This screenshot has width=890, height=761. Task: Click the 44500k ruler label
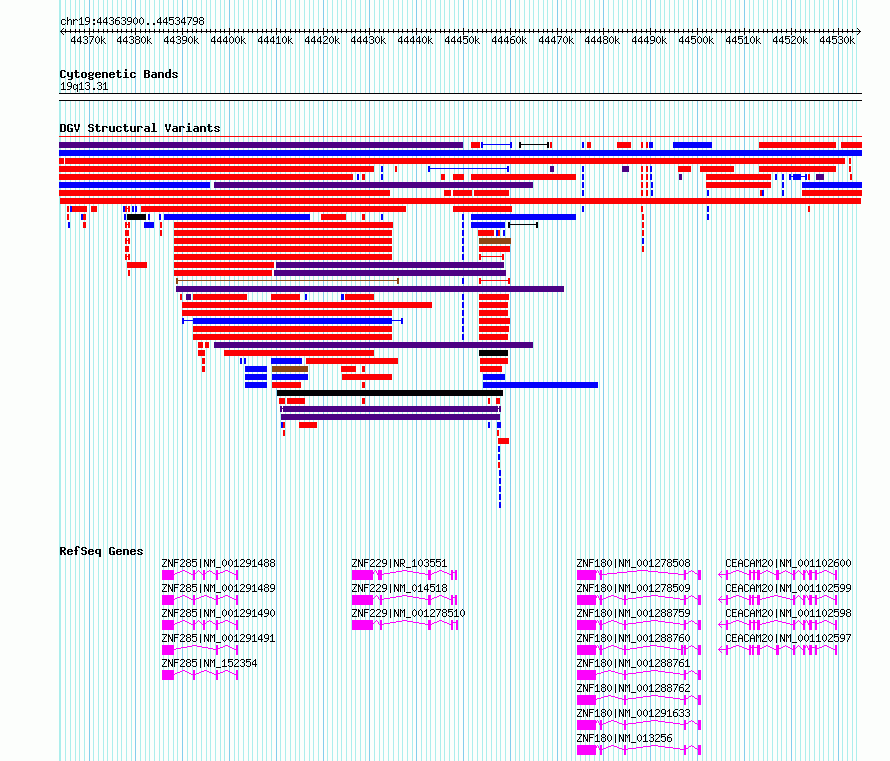[696, 40]
